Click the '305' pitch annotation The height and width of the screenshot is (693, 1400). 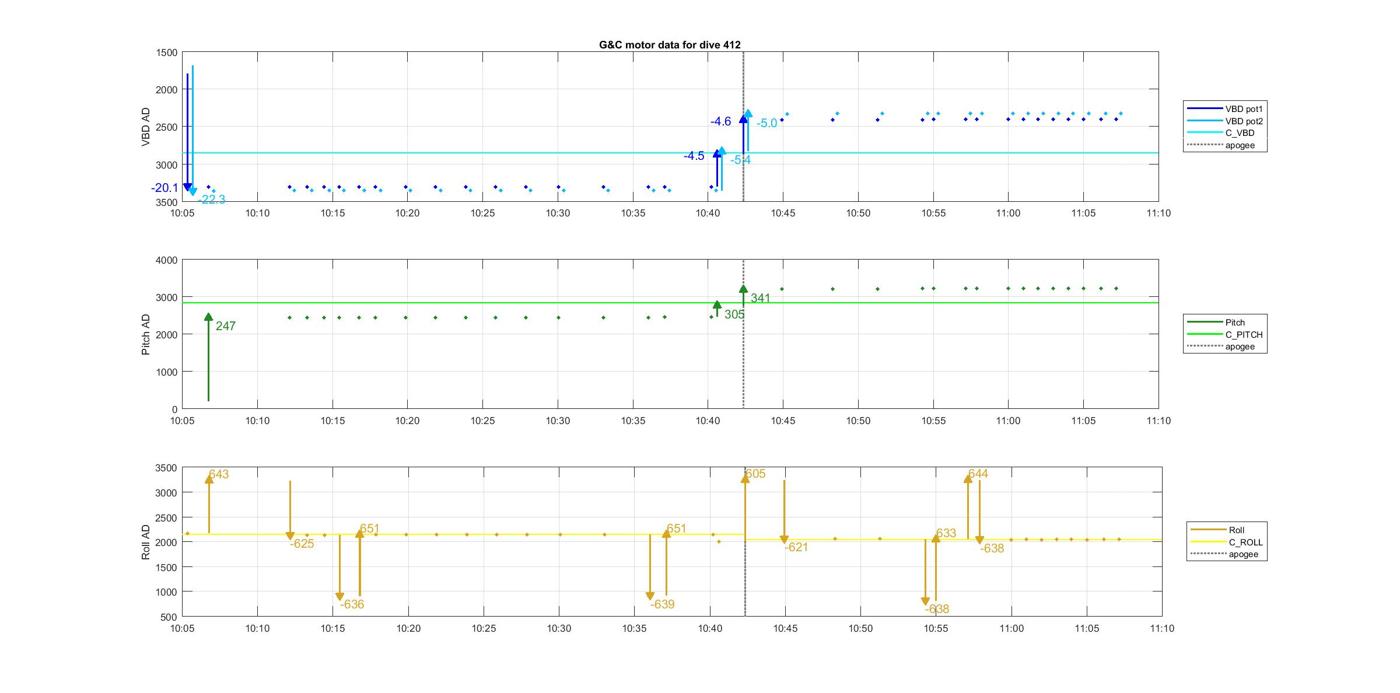734,315
